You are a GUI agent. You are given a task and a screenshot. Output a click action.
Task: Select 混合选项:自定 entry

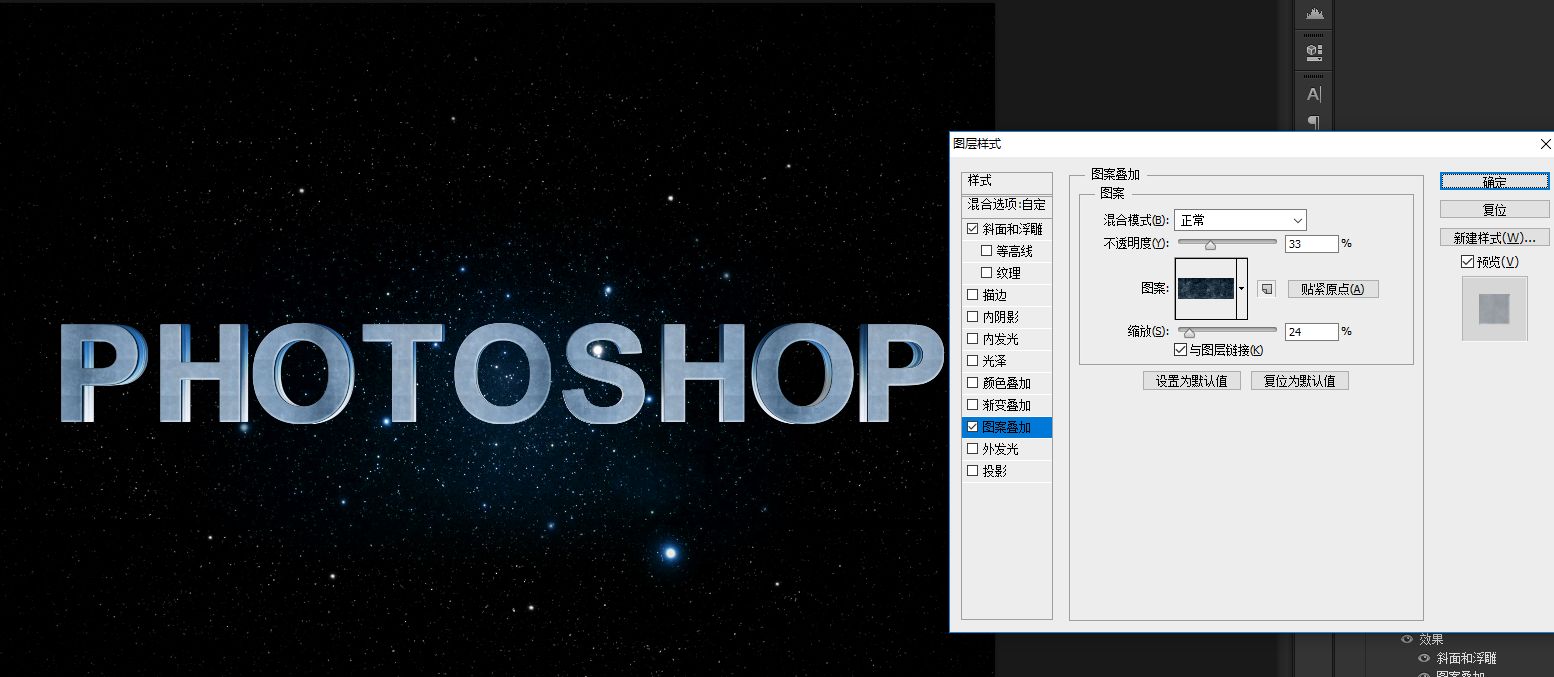point(1007,204)
